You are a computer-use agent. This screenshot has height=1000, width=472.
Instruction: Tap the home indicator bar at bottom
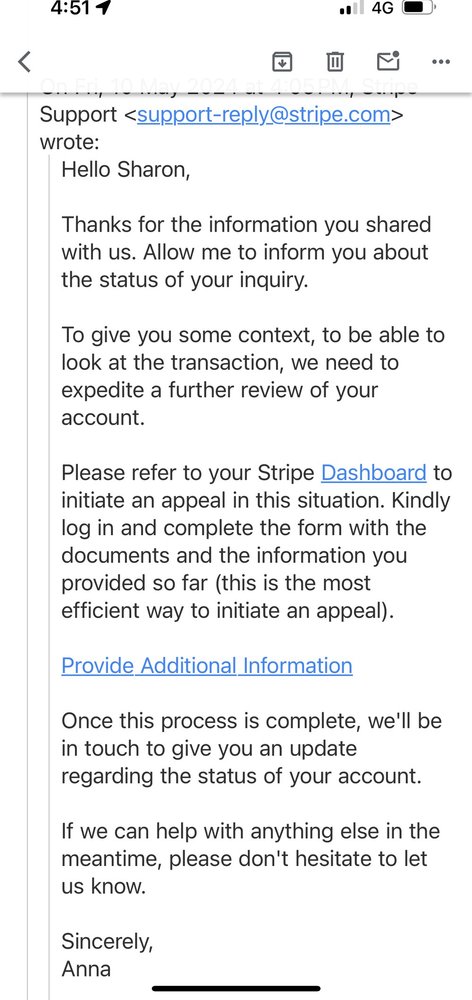(x=236, y=989)
